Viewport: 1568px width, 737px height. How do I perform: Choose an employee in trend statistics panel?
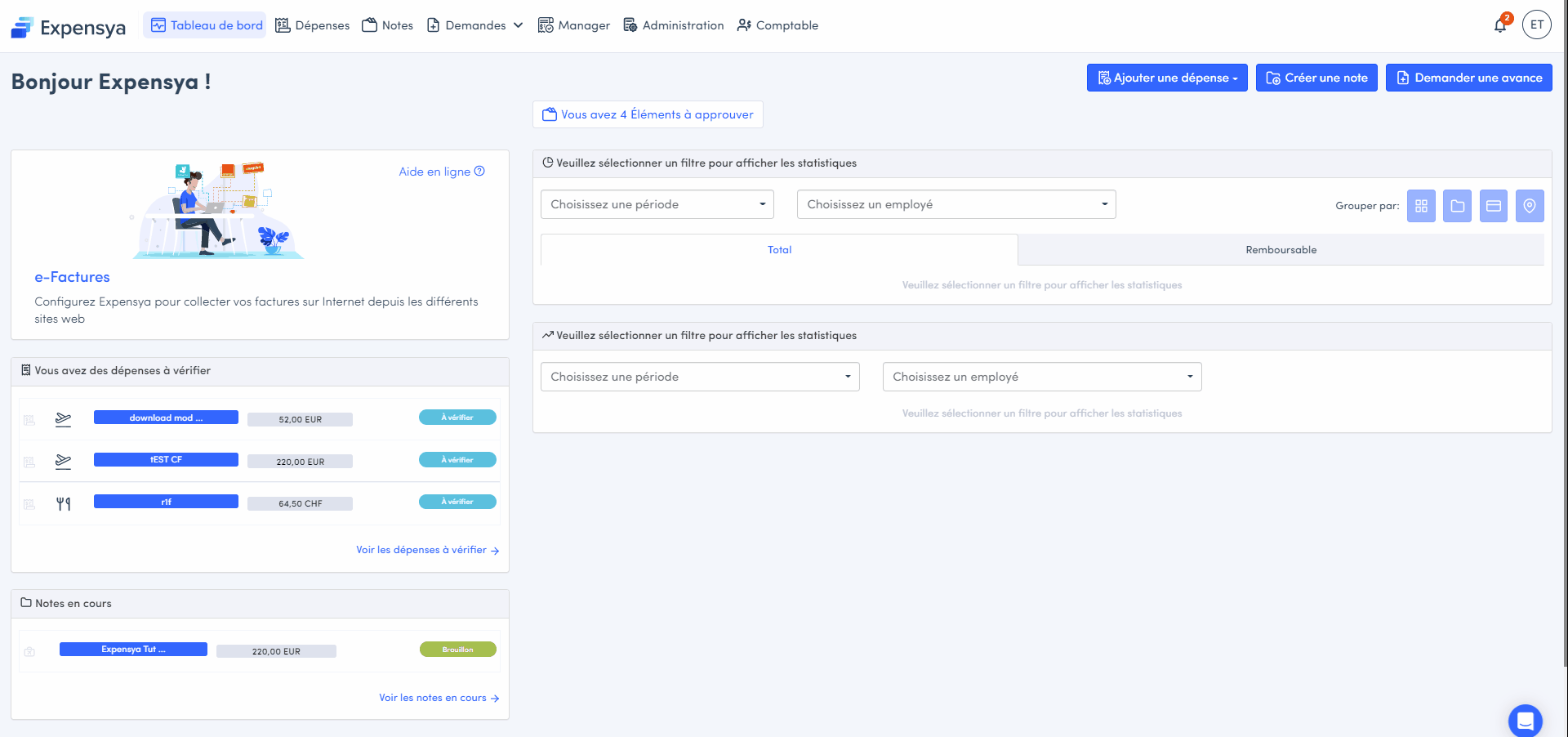1042,377
